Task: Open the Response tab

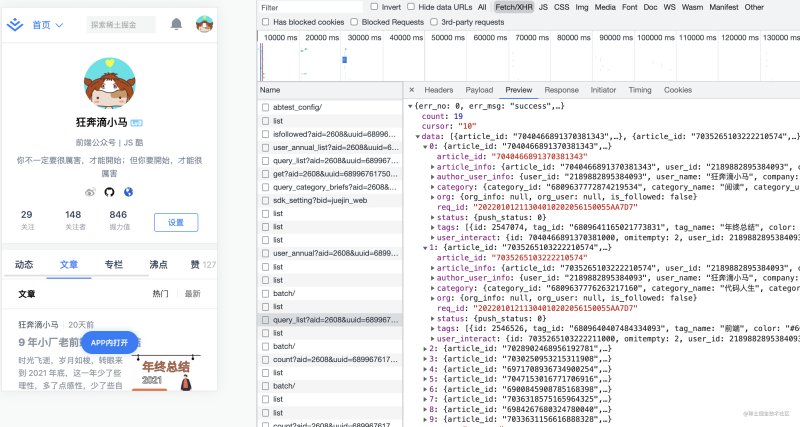Action: click(561, 90)
